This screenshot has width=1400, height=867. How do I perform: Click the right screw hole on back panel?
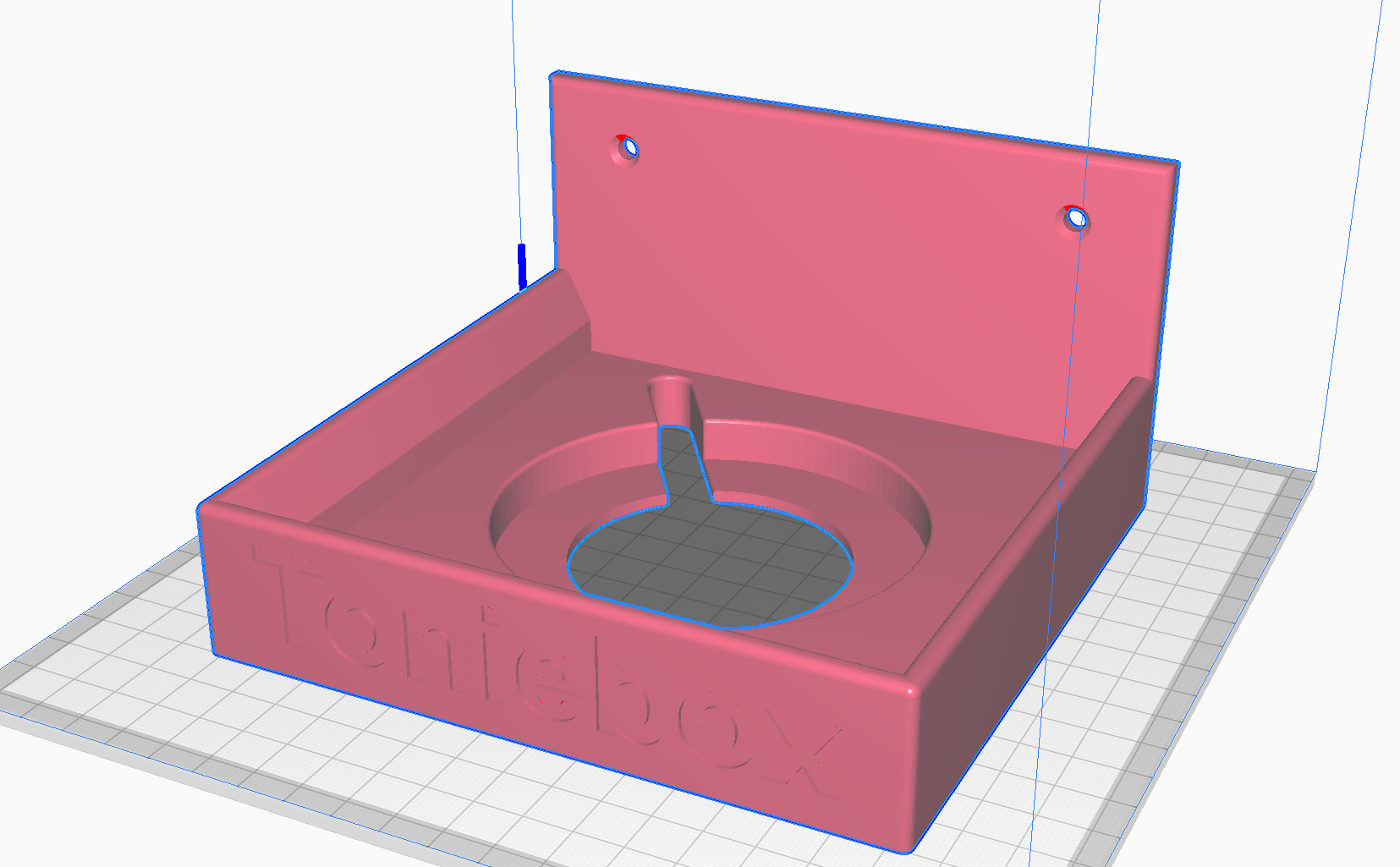1076,220
